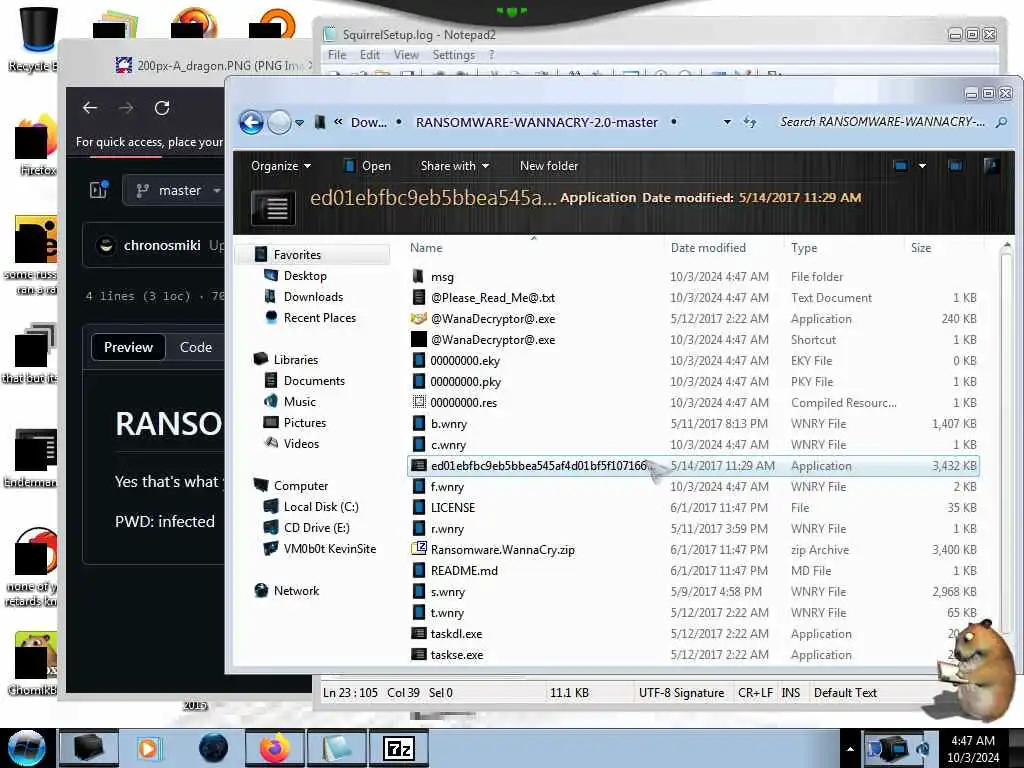Open Windows Start button
This screenshot has width=1024, height=768.
27,748
